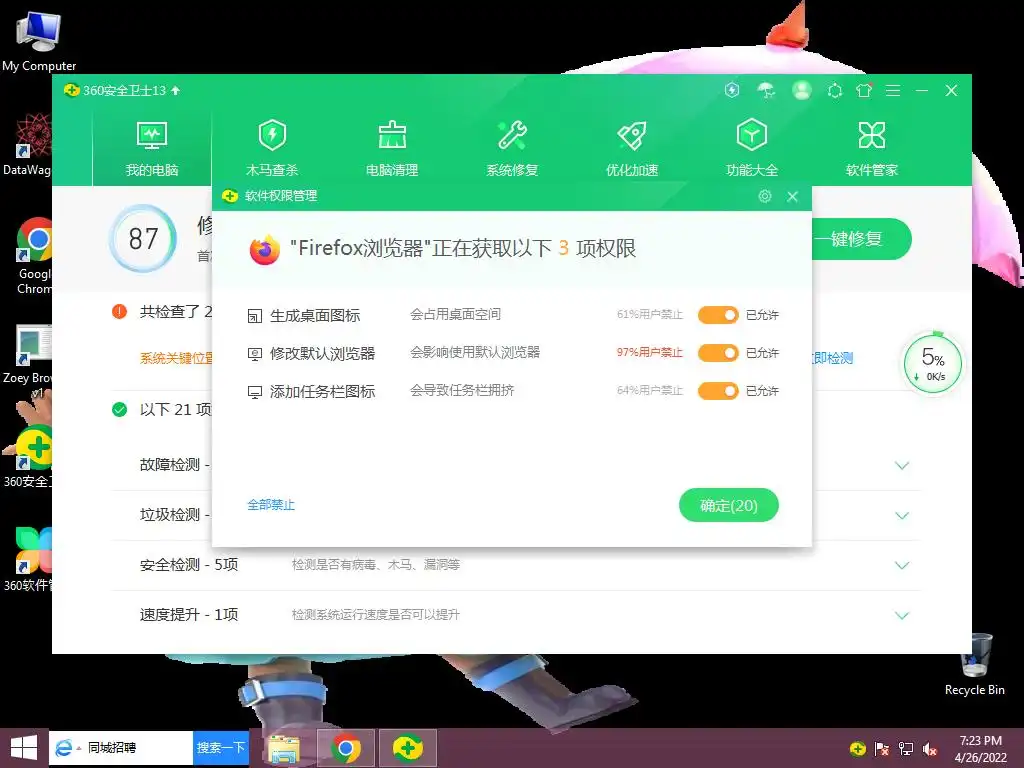Open the user avatar in title bar
The width and height of the screenshot is (1024, 768).
click(x=801, y=90)
